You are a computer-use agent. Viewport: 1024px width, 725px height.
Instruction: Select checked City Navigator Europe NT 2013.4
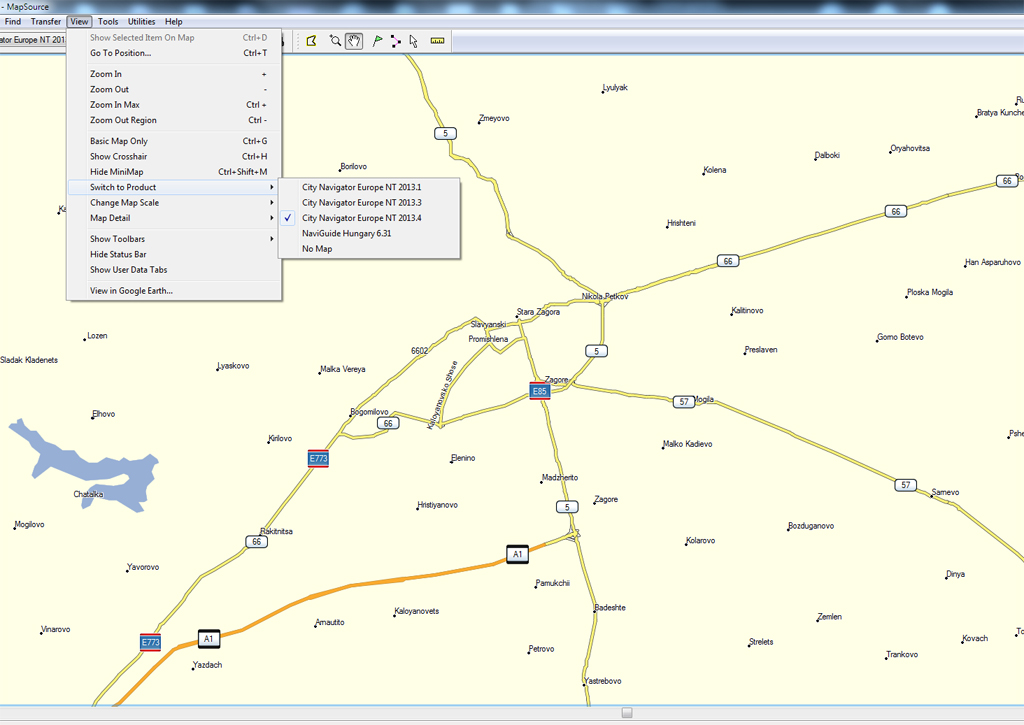pos(361,218)
